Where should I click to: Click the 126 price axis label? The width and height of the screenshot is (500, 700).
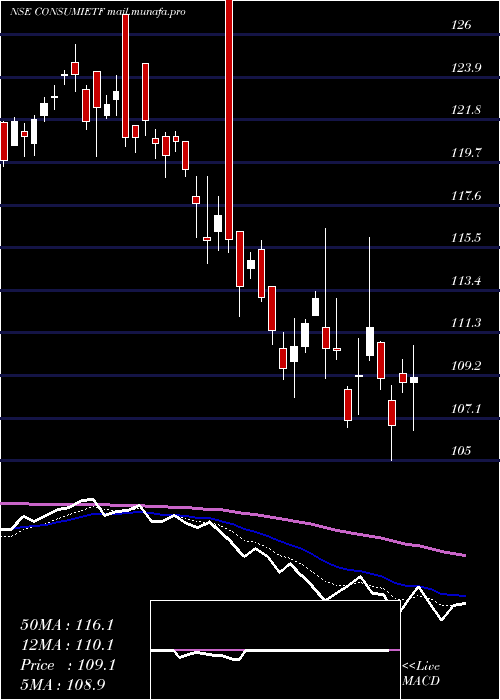coord(461,25)
